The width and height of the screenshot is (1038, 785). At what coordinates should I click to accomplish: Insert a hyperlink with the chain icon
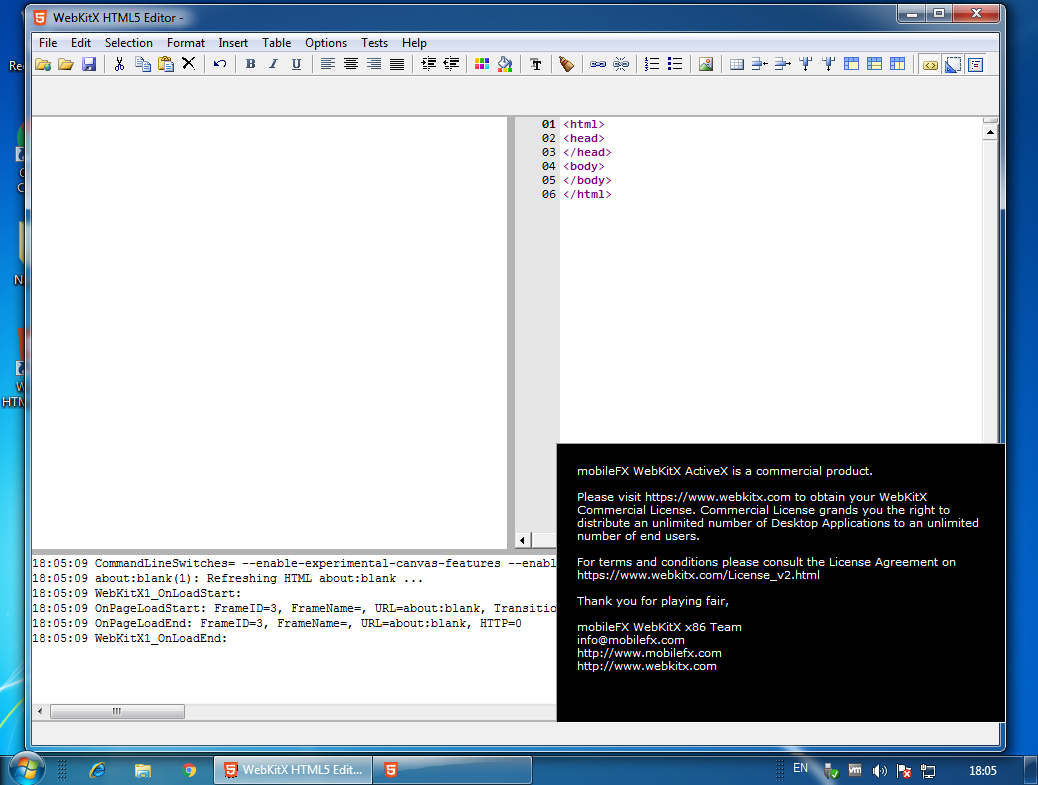[598, 64]
